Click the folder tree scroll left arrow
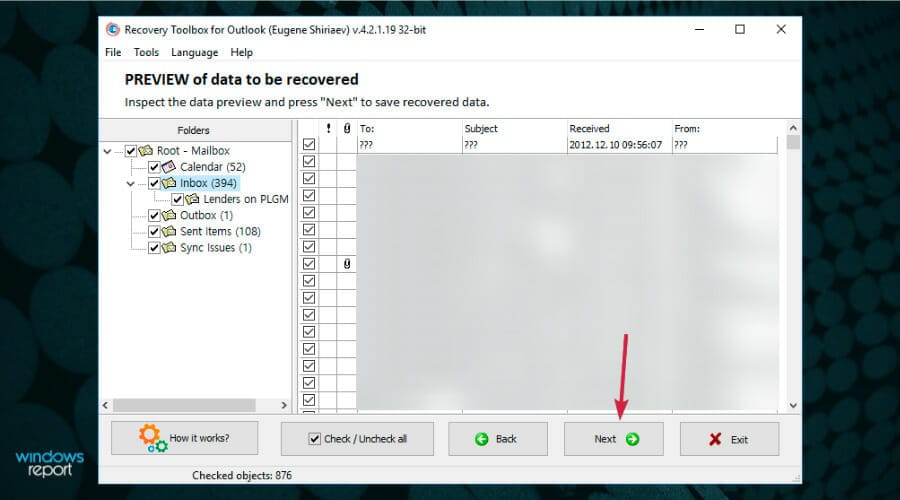The height and width of the screenshot is (500, 900). pyautogui.click(x=106, y=405)
